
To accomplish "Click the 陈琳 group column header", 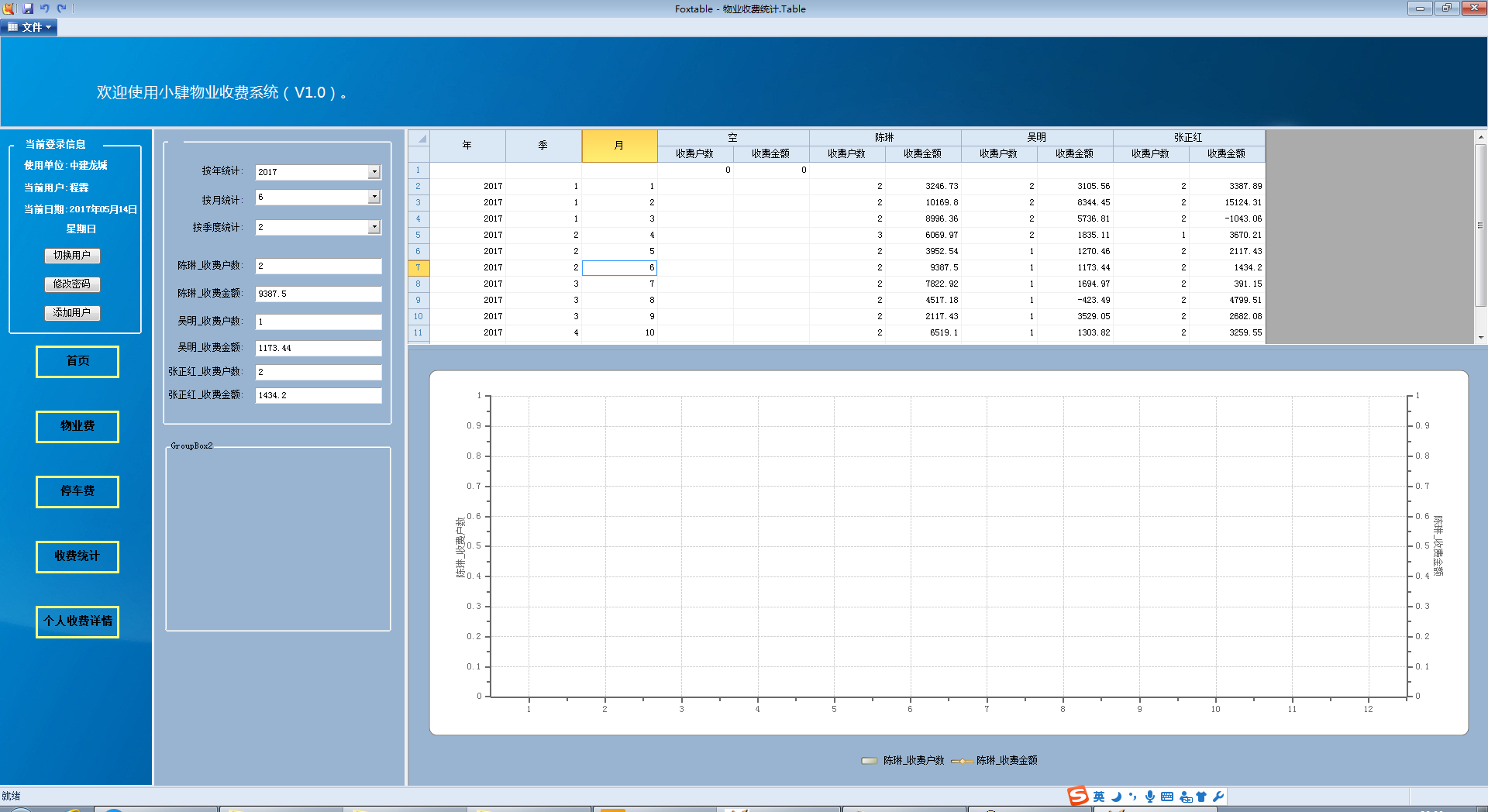I will coord(885,137).
